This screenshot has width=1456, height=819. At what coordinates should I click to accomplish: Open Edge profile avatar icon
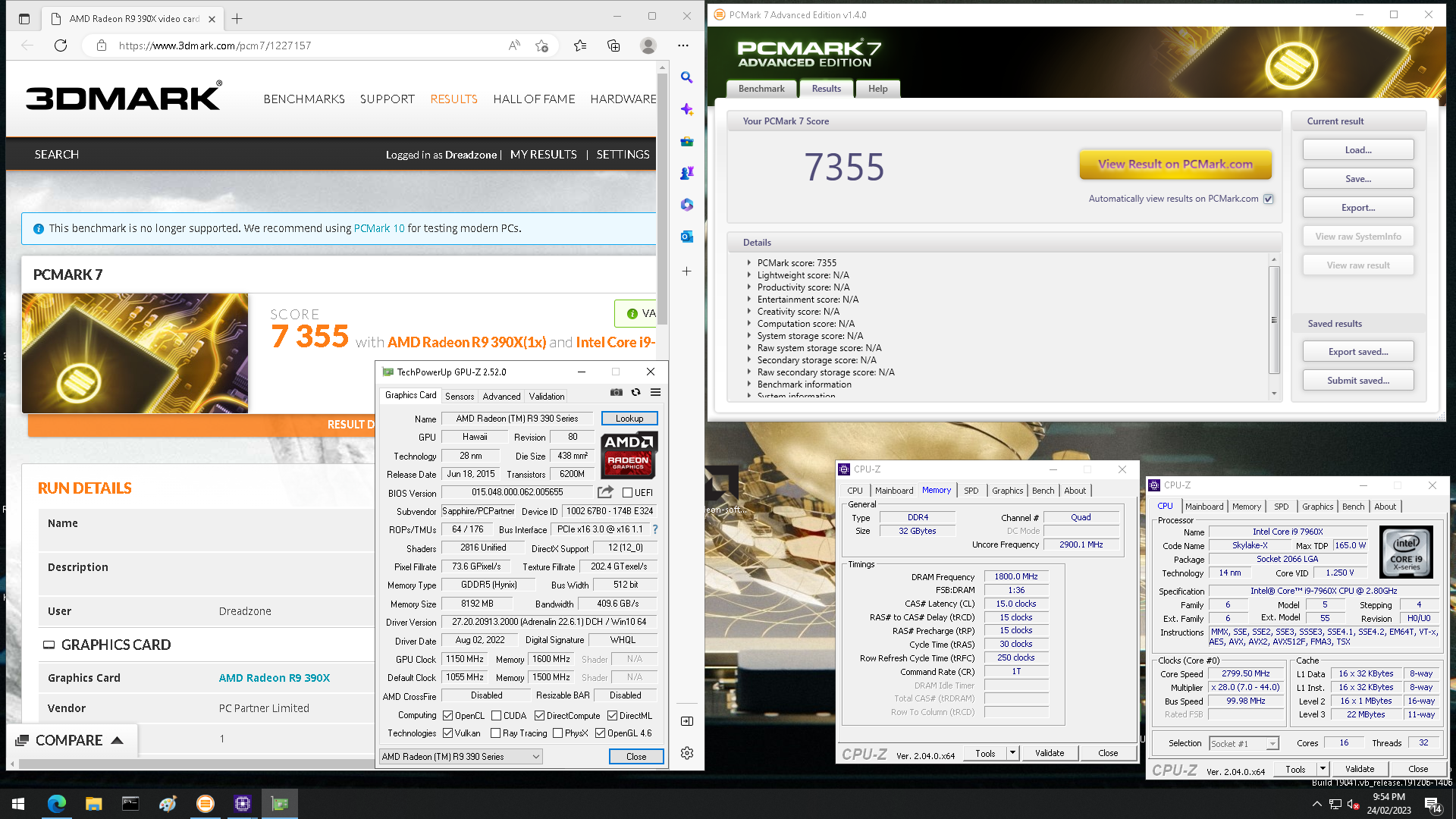(648, 45)
